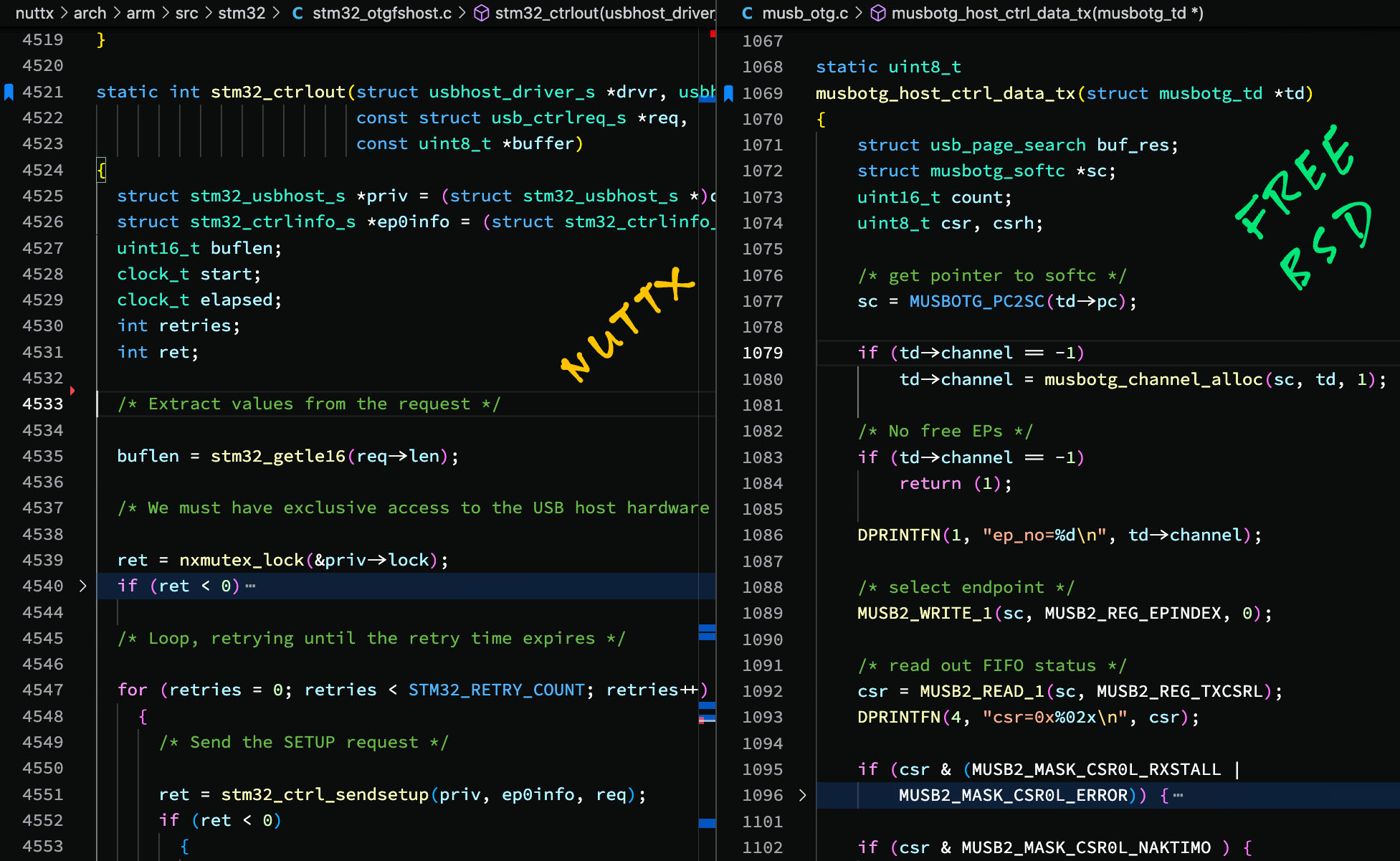Open the stm32 breadcrumb segment
1400x861 pixels.
click(242, 13)
